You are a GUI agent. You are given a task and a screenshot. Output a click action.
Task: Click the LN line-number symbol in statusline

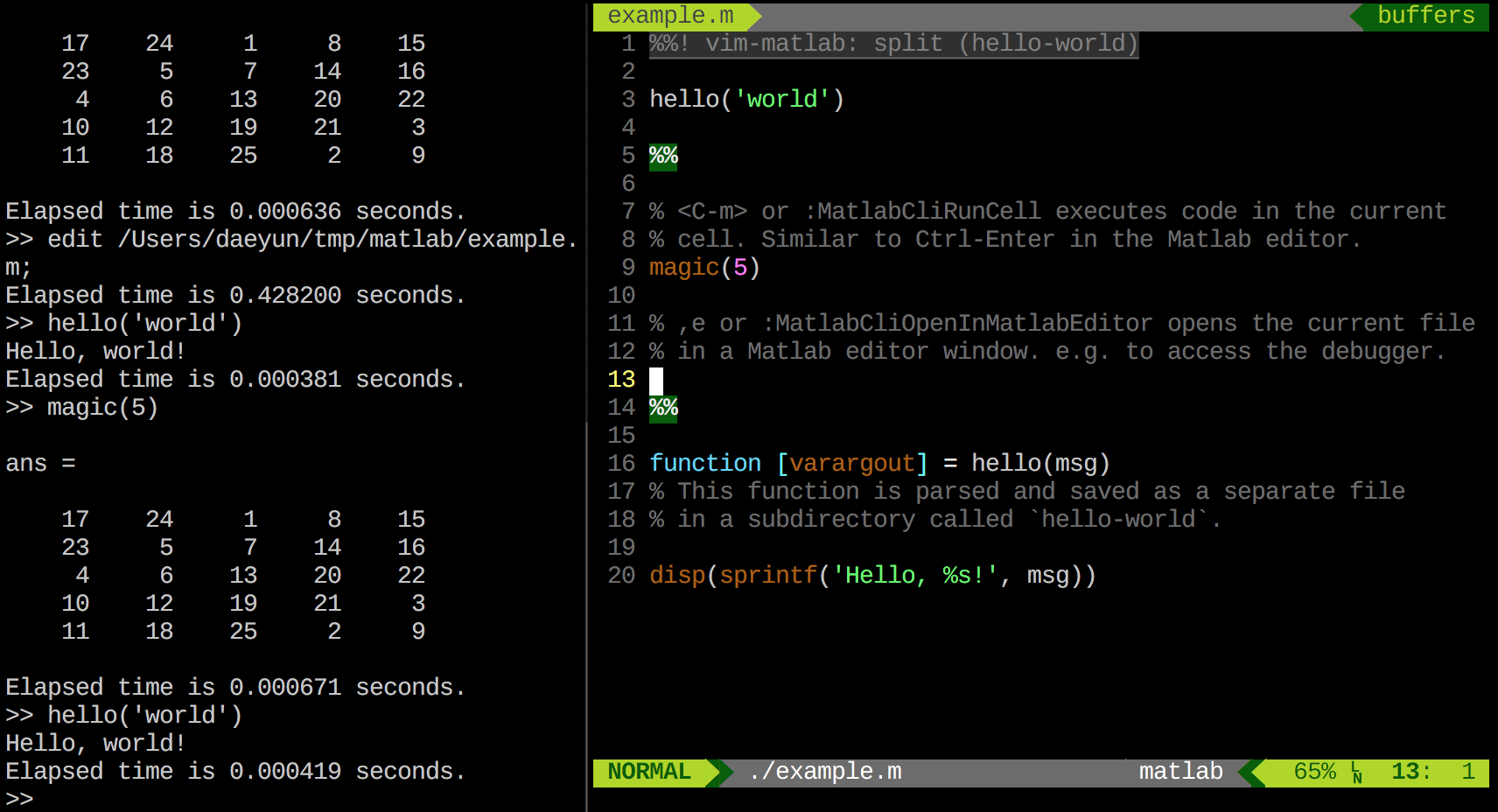click(1356, 773)
